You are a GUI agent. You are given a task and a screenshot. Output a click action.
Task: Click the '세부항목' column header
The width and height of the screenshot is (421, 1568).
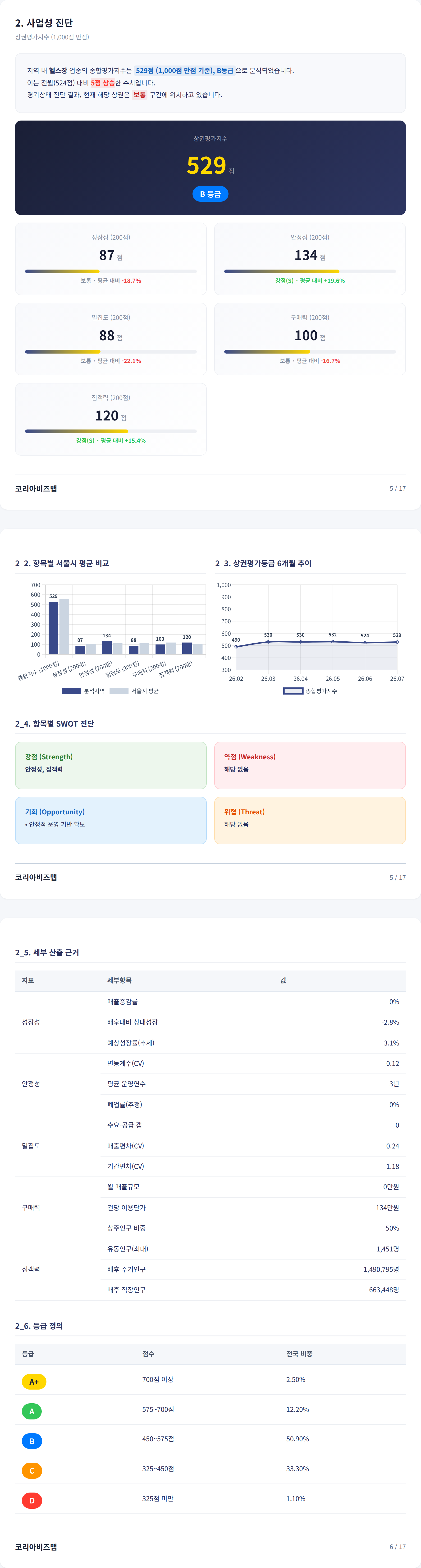(x=119, y=981)
